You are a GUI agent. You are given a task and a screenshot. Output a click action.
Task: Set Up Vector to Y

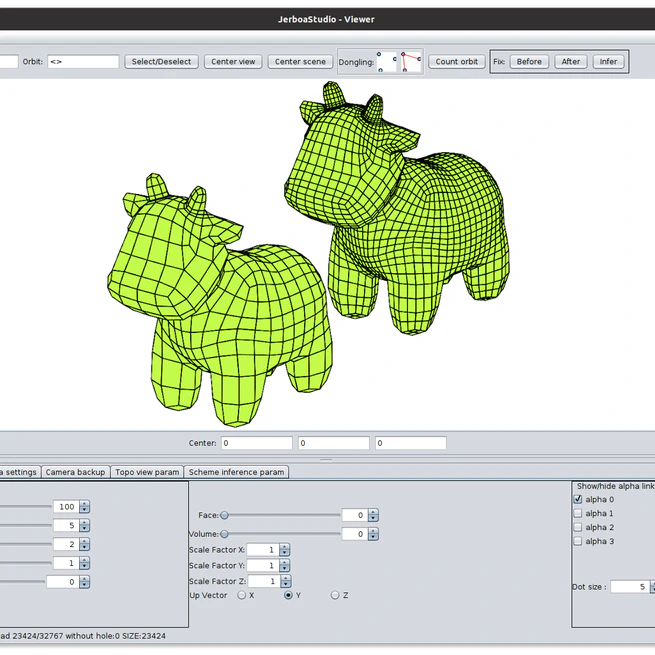pyautogui.click(x=288, y=595)
